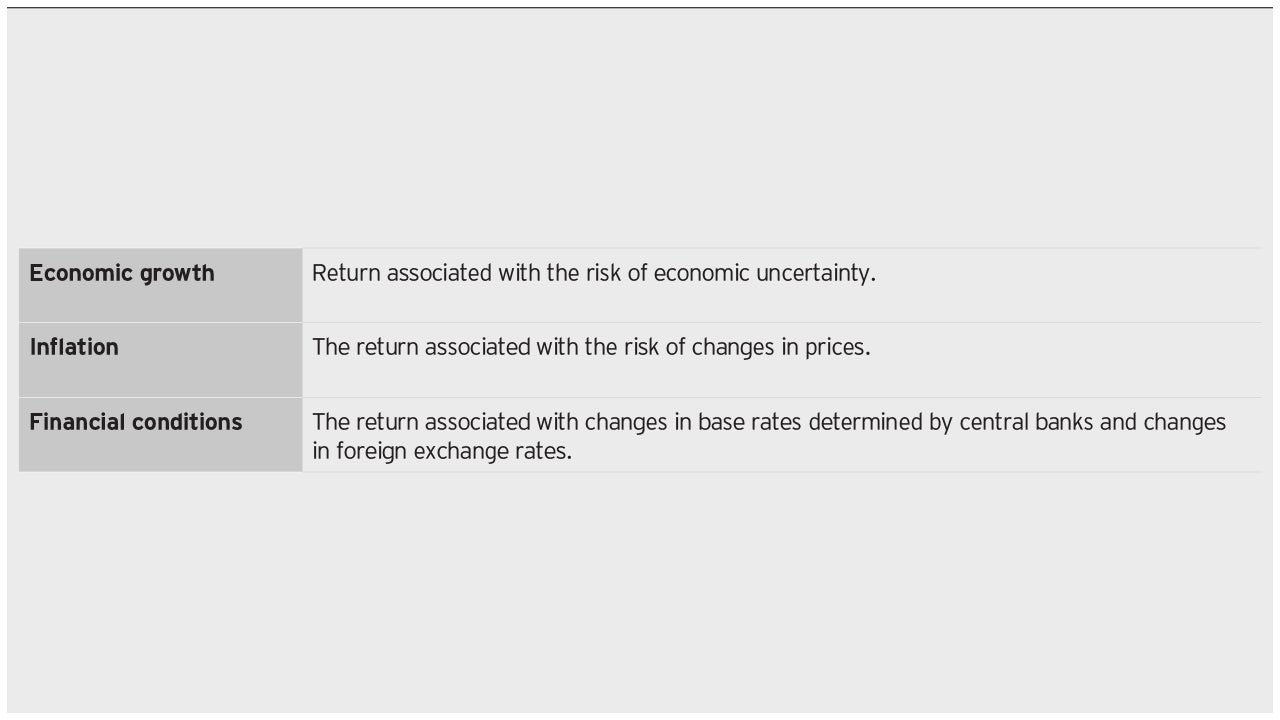Select the changes in prices description sentence

point(591,347)
